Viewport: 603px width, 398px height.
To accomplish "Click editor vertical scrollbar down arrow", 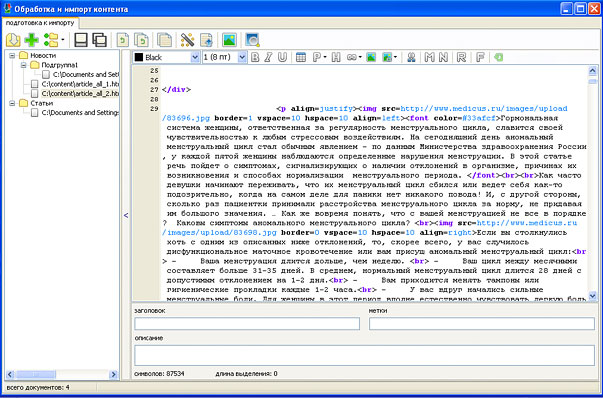I will tap(592, 296).
